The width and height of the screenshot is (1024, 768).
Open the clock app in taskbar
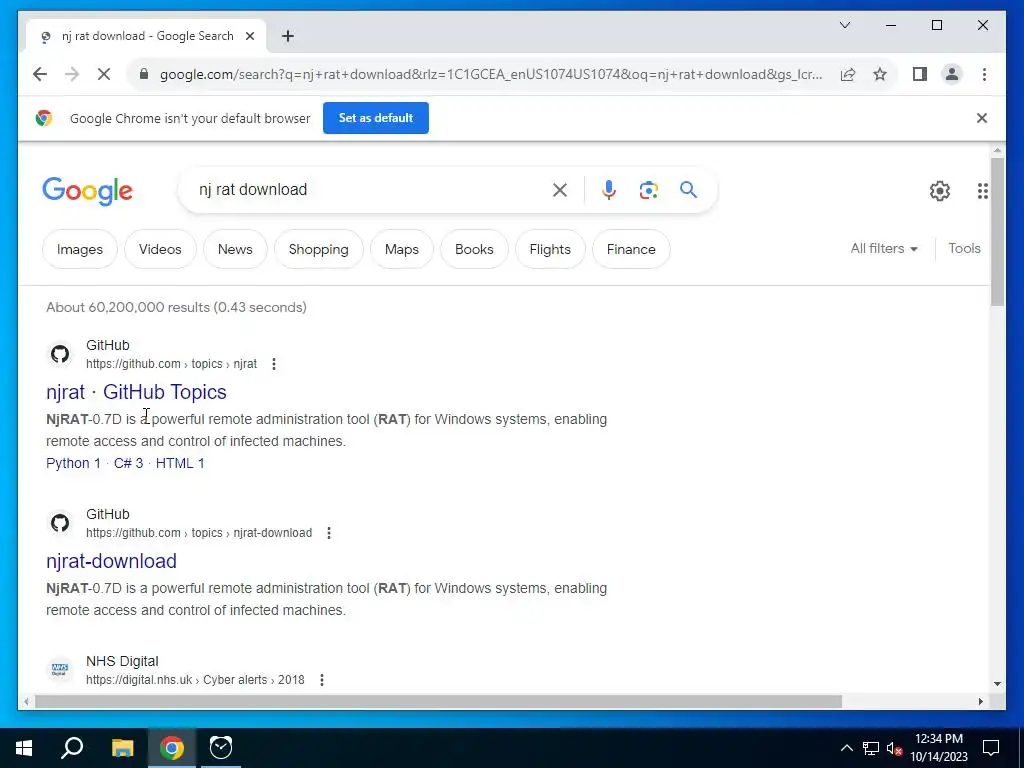click(x=221, y=748)
